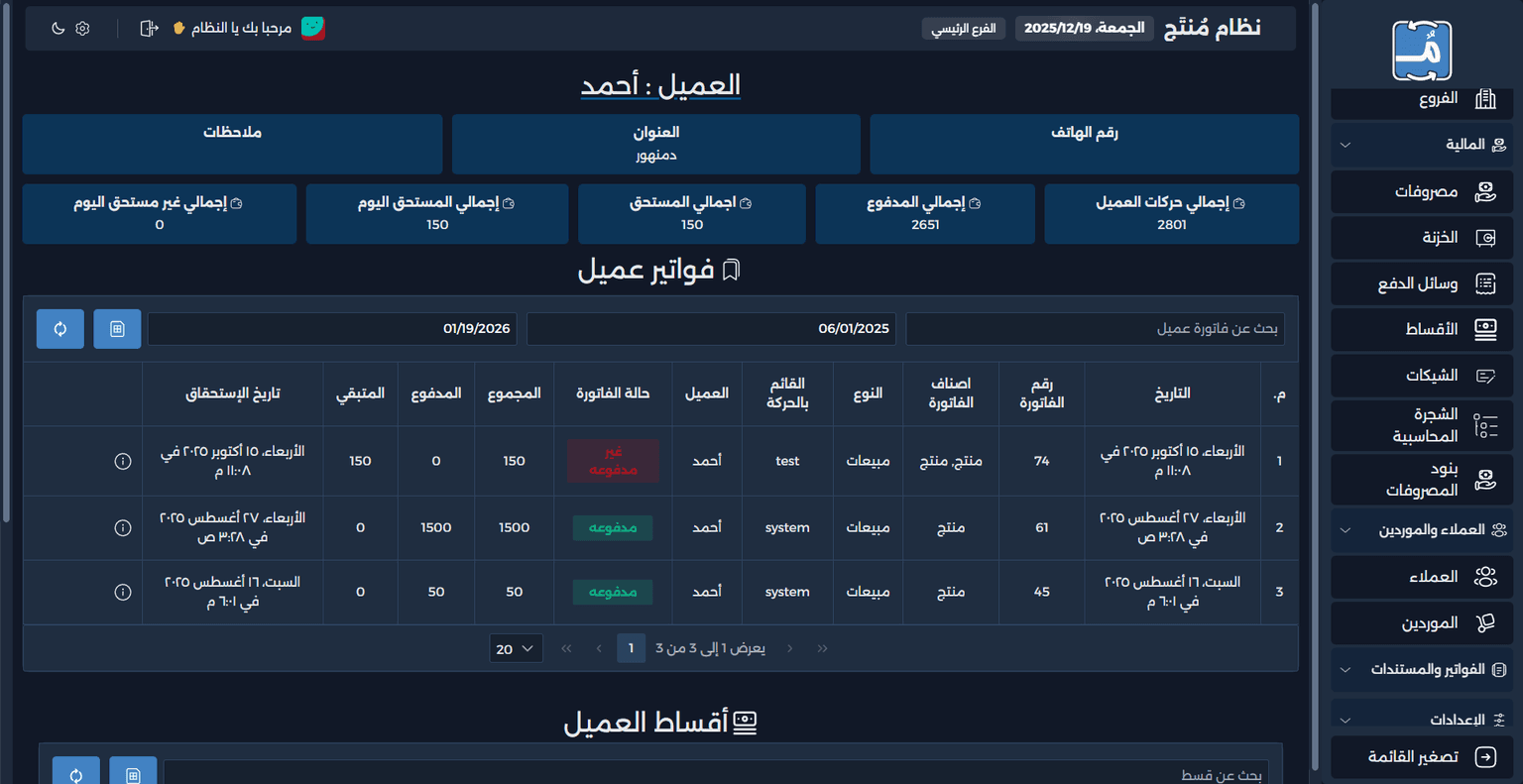Screen dimensions: 1523x784
Task: View details of invoice number 45
Action: coord(123,592)
